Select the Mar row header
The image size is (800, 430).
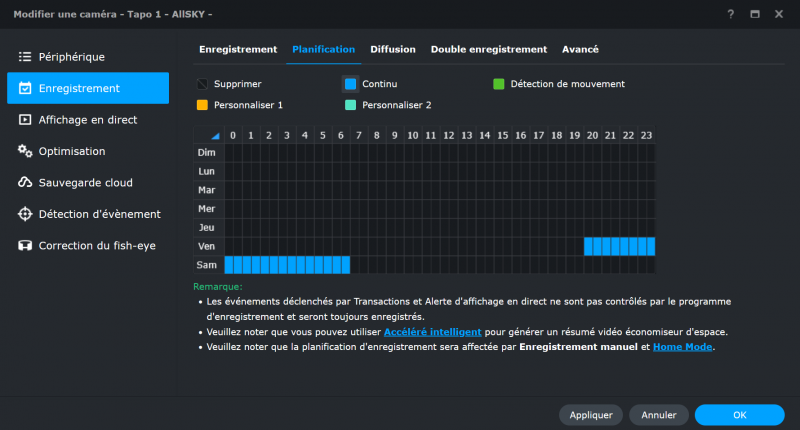pyautogui.click(x=209, y=190)
